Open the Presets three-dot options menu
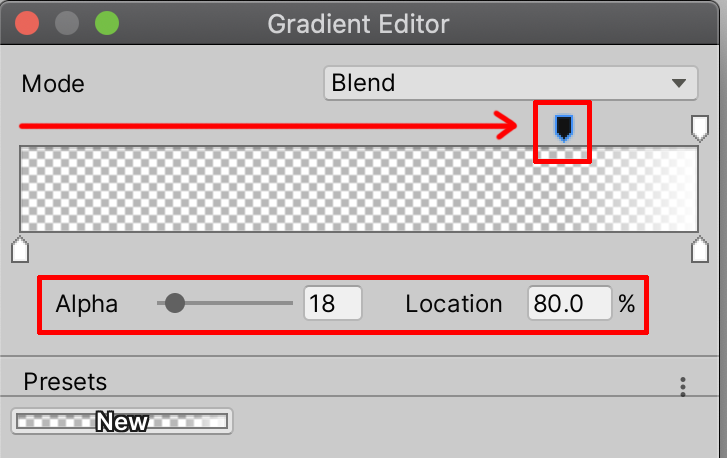Image resolution: width=727 pixels, height=458 pixels. pos(683,386)
